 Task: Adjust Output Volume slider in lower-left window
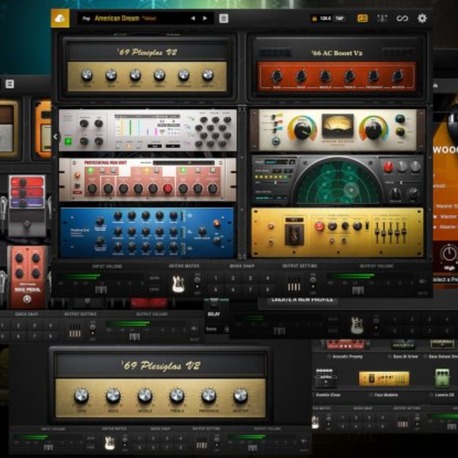134,337
